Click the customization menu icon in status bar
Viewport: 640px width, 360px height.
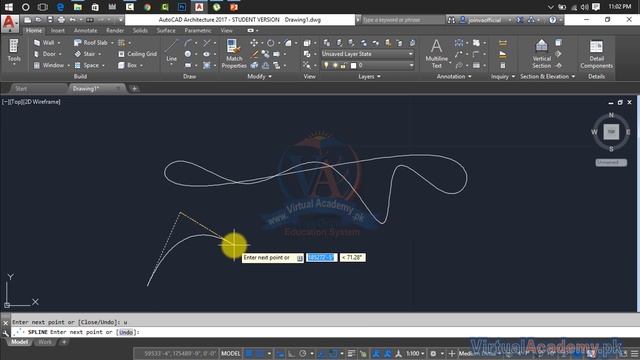[x=635, y=353]
